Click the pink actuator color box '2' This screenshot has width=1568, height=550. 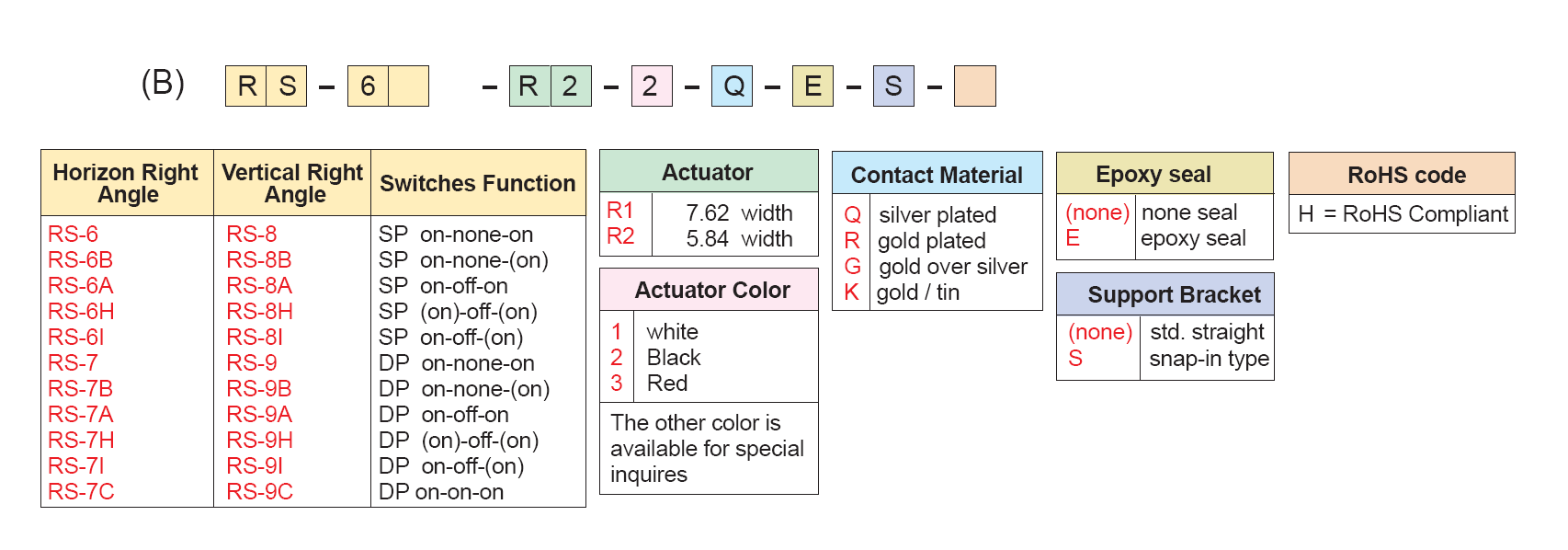coord(651,86)
